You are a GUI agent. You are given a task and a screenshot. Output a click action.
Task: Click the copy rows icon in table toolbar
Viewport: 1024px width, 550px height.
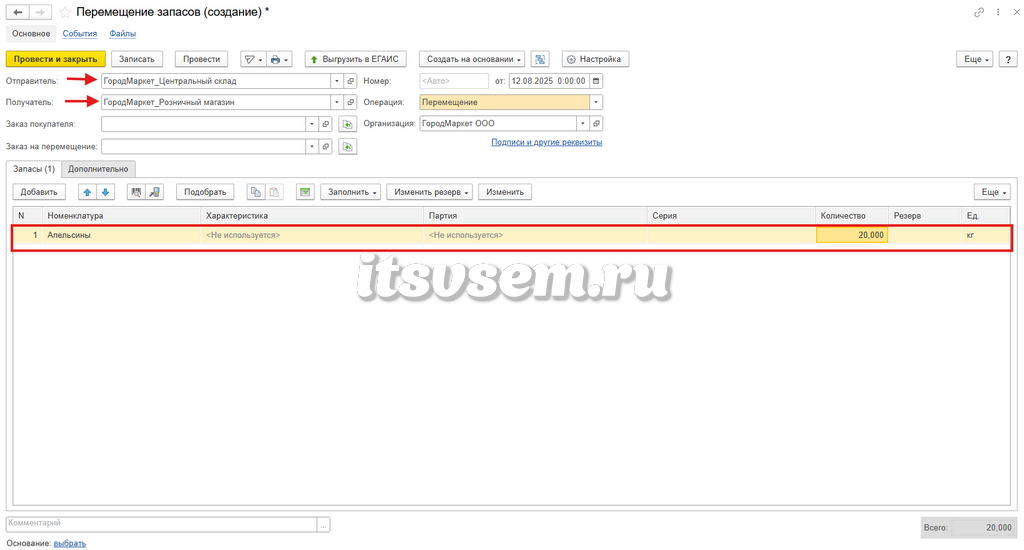tap(256, 192)
